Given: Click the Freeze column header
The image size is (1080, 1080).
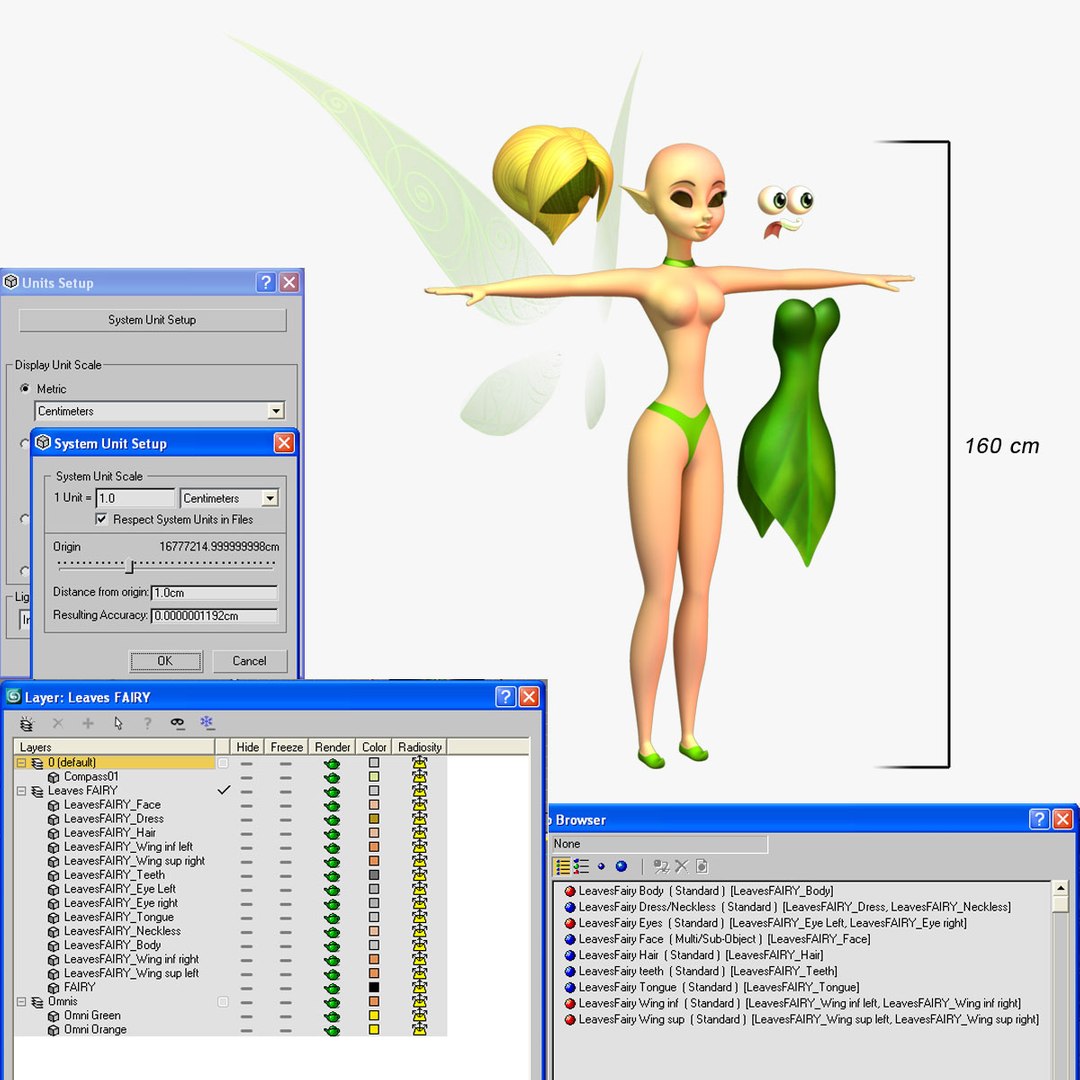Looking at the screenshot, I should coord(287,747).
